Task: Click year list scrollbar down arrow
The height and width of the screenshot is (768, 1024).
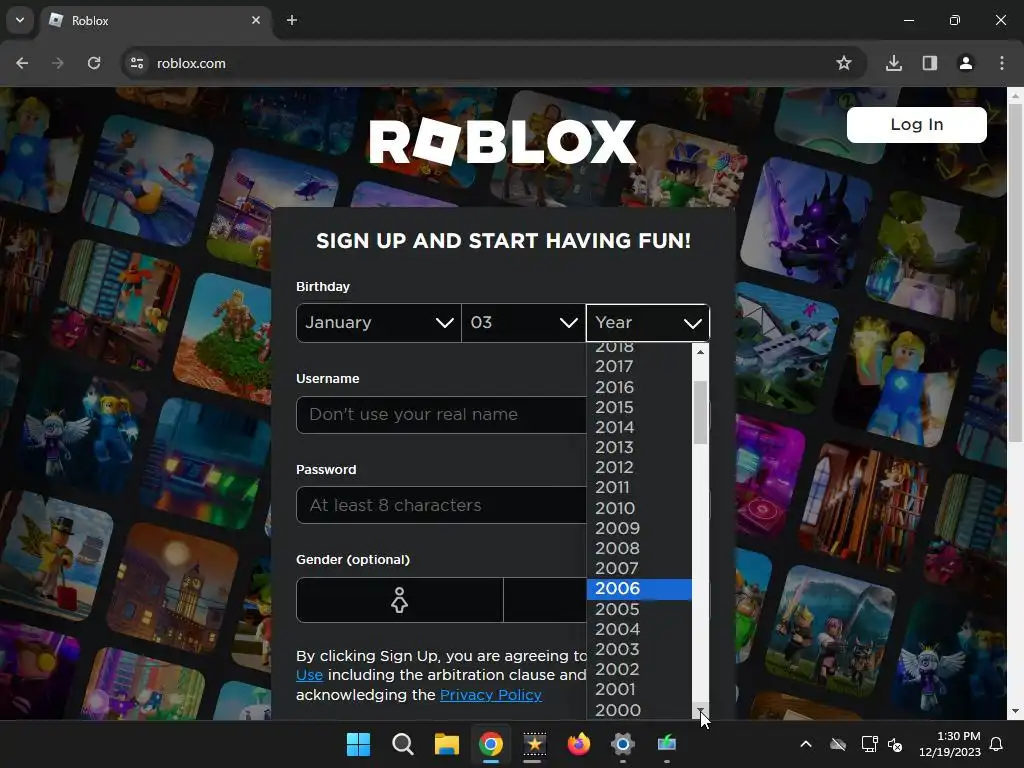Action: (700, 711)
